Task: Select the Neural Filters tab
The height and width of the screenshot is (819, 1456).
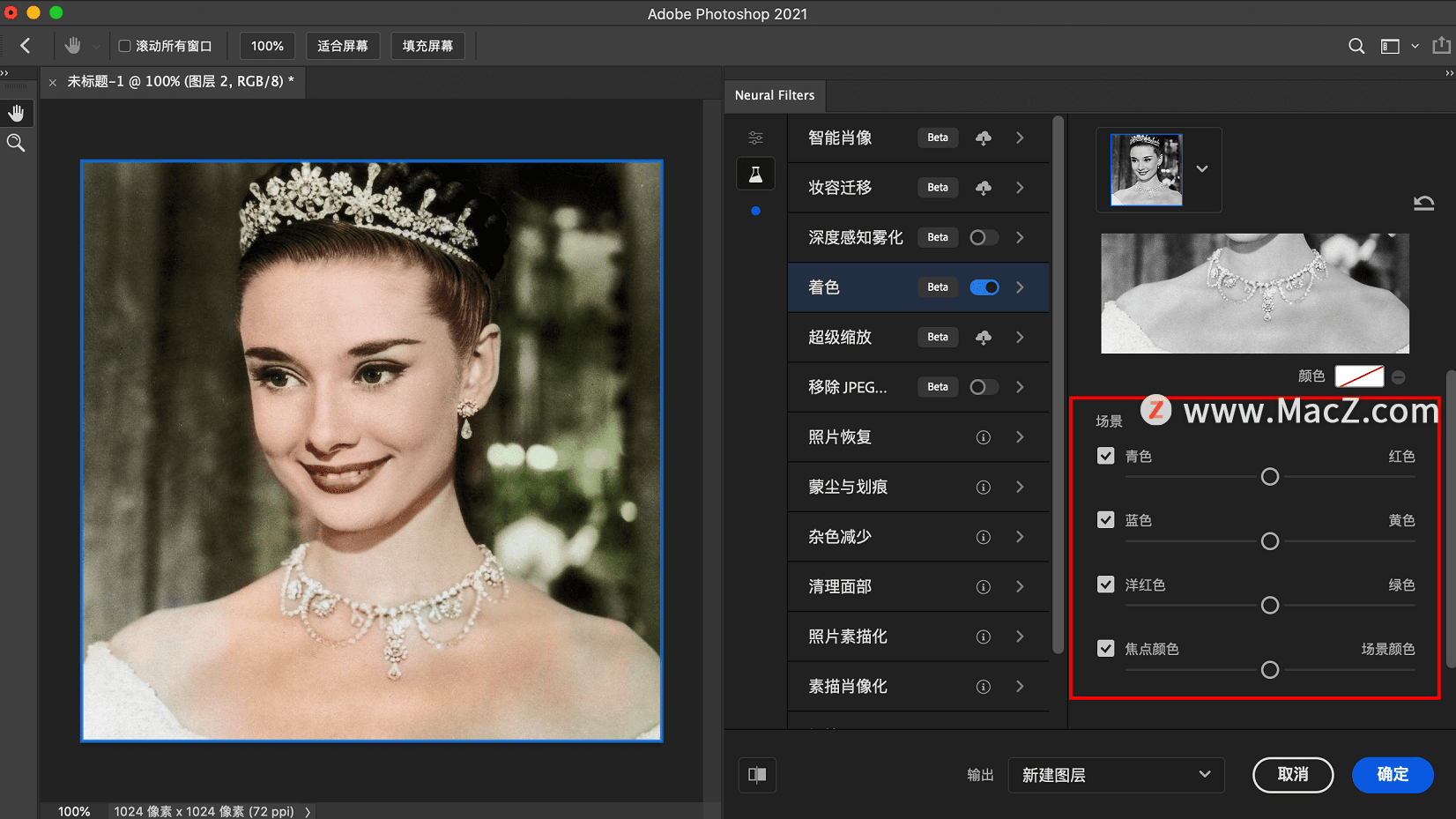Action: [775, 95]
